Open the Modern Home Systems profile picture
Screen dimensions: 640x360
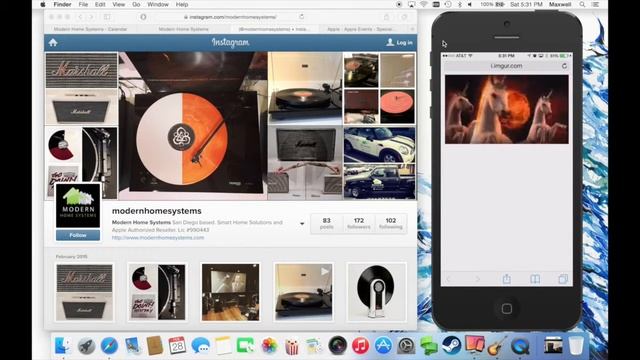(78, 205)
